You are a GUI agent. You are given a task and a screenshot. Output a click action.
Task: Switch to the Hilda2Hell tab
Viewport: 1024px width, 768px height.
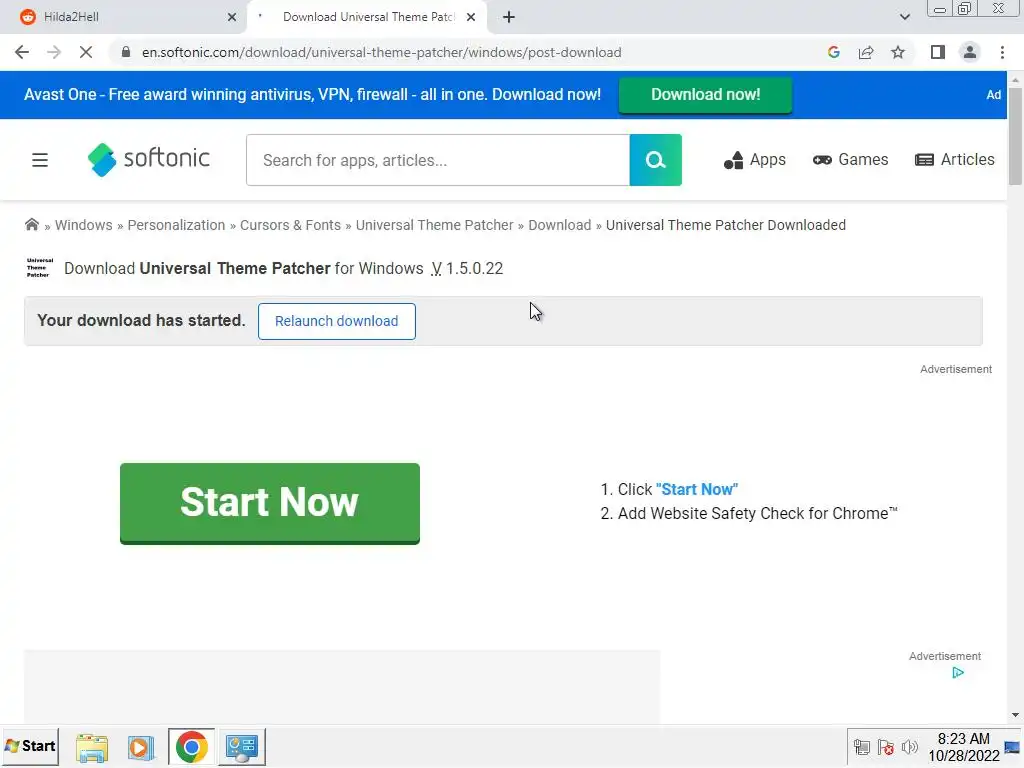[x=123, y=17]
